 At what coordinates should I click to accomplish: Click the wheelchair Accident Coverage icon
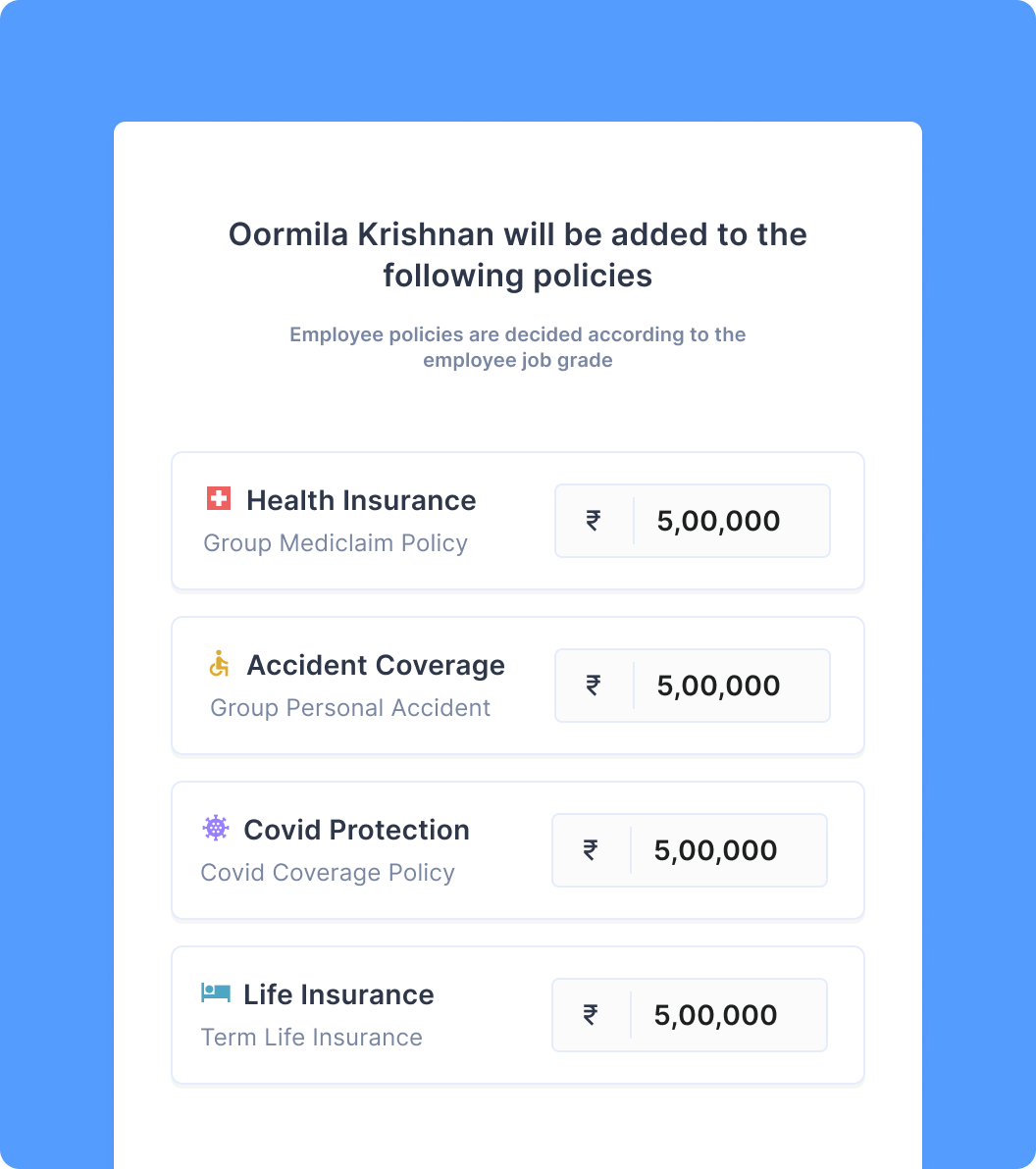pyautogui.click(x=219, y=664)
